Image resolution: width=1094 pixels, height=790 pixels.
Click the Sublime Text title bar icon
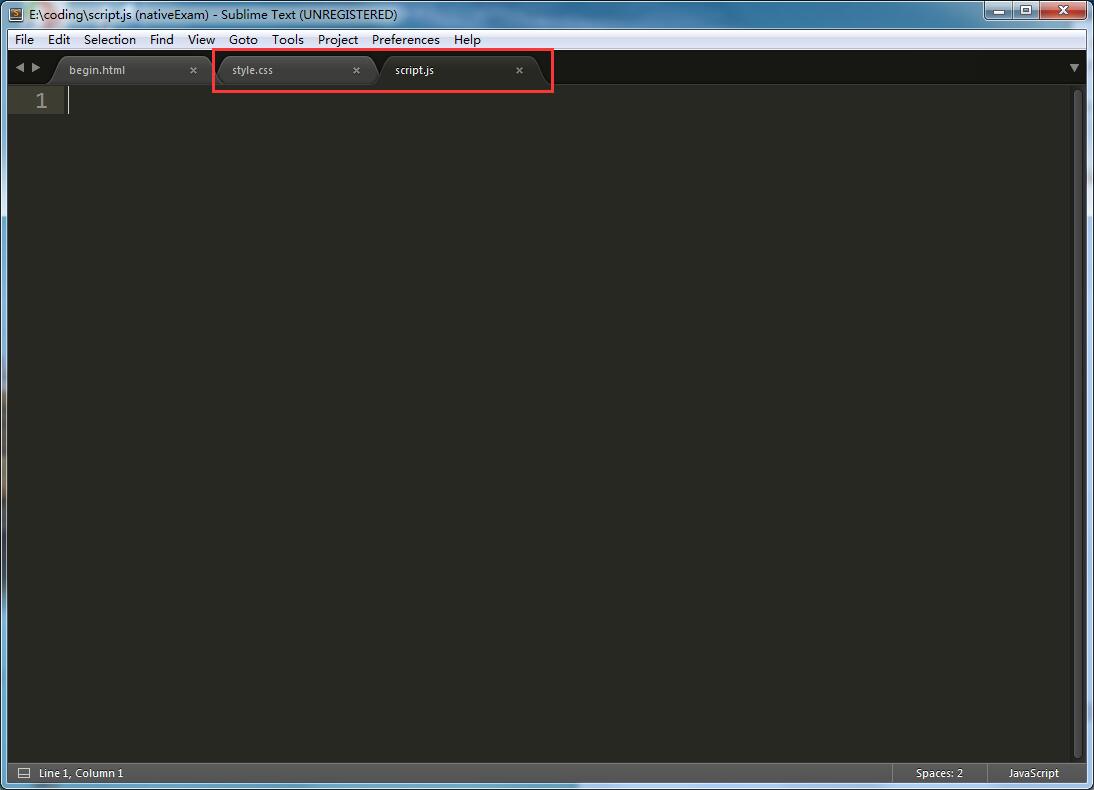click(x=15, y=14)
